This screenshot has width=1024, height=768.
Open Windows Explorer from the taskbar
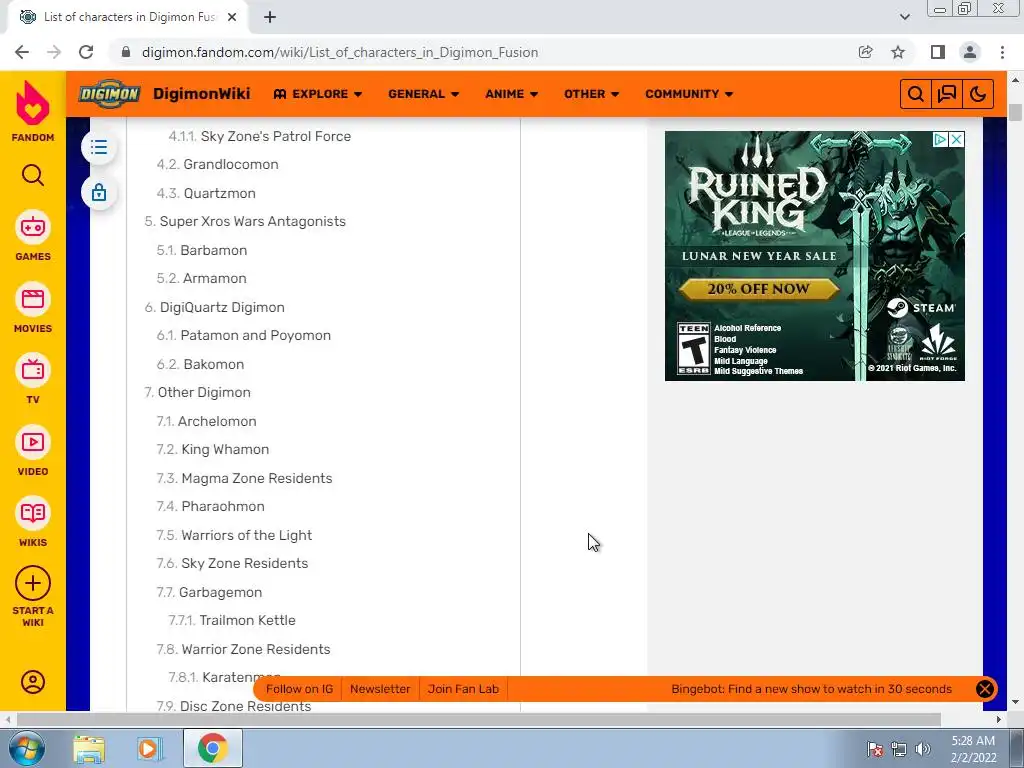[89, 748]
